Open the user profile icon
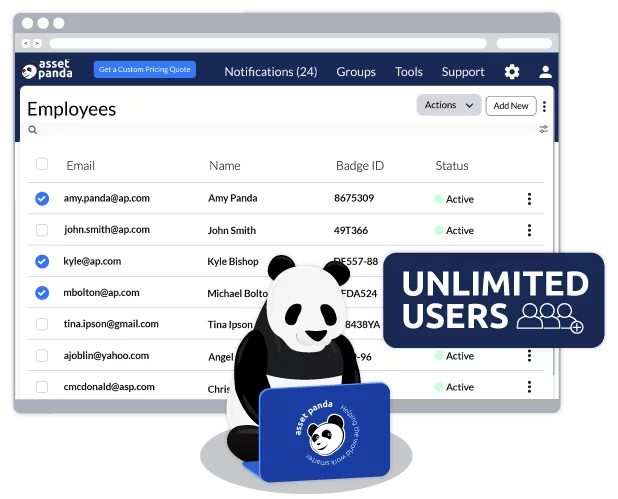 [545, 72]
